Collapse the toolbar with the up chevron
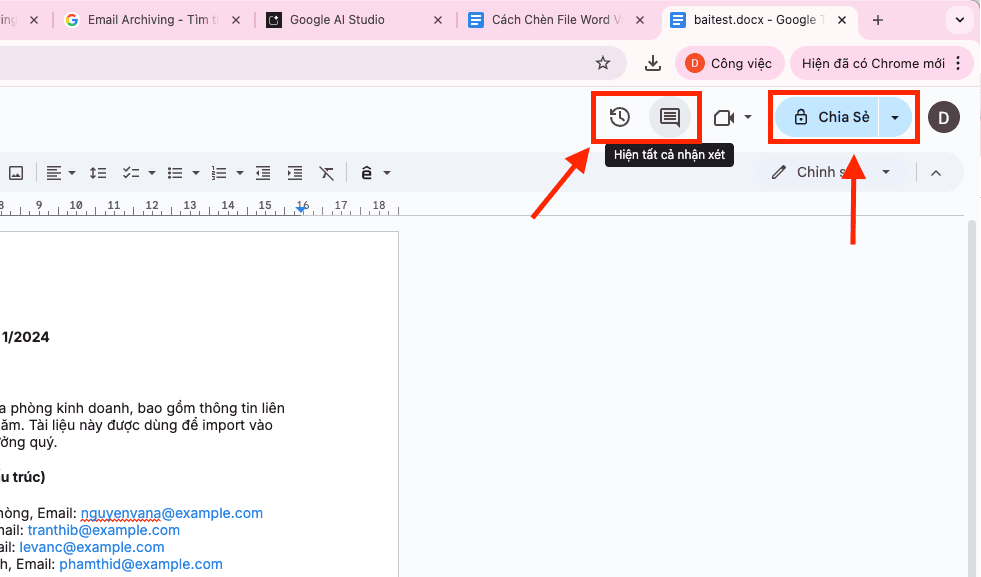981x577 pixels. [x=936, y=173]
